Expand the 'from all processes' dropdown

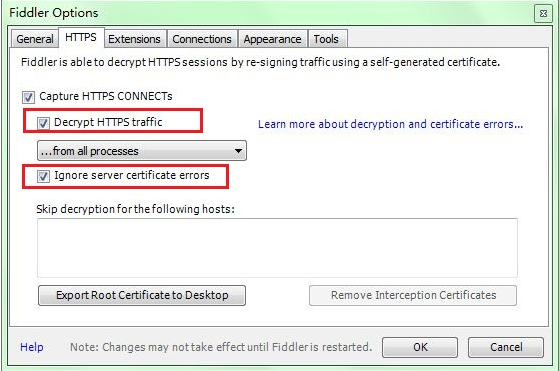[142, 151]
